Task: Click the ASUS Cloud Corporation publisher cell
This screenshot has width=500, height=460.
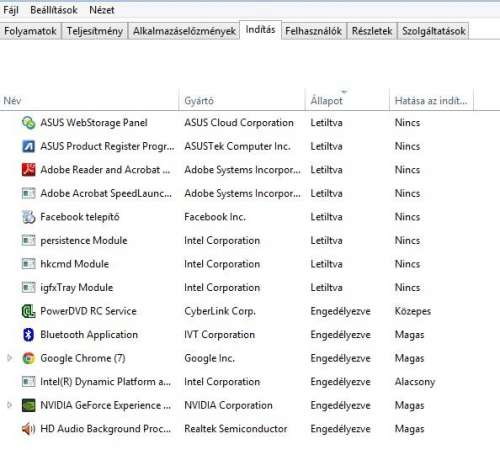Action: [x=239, y=123]
